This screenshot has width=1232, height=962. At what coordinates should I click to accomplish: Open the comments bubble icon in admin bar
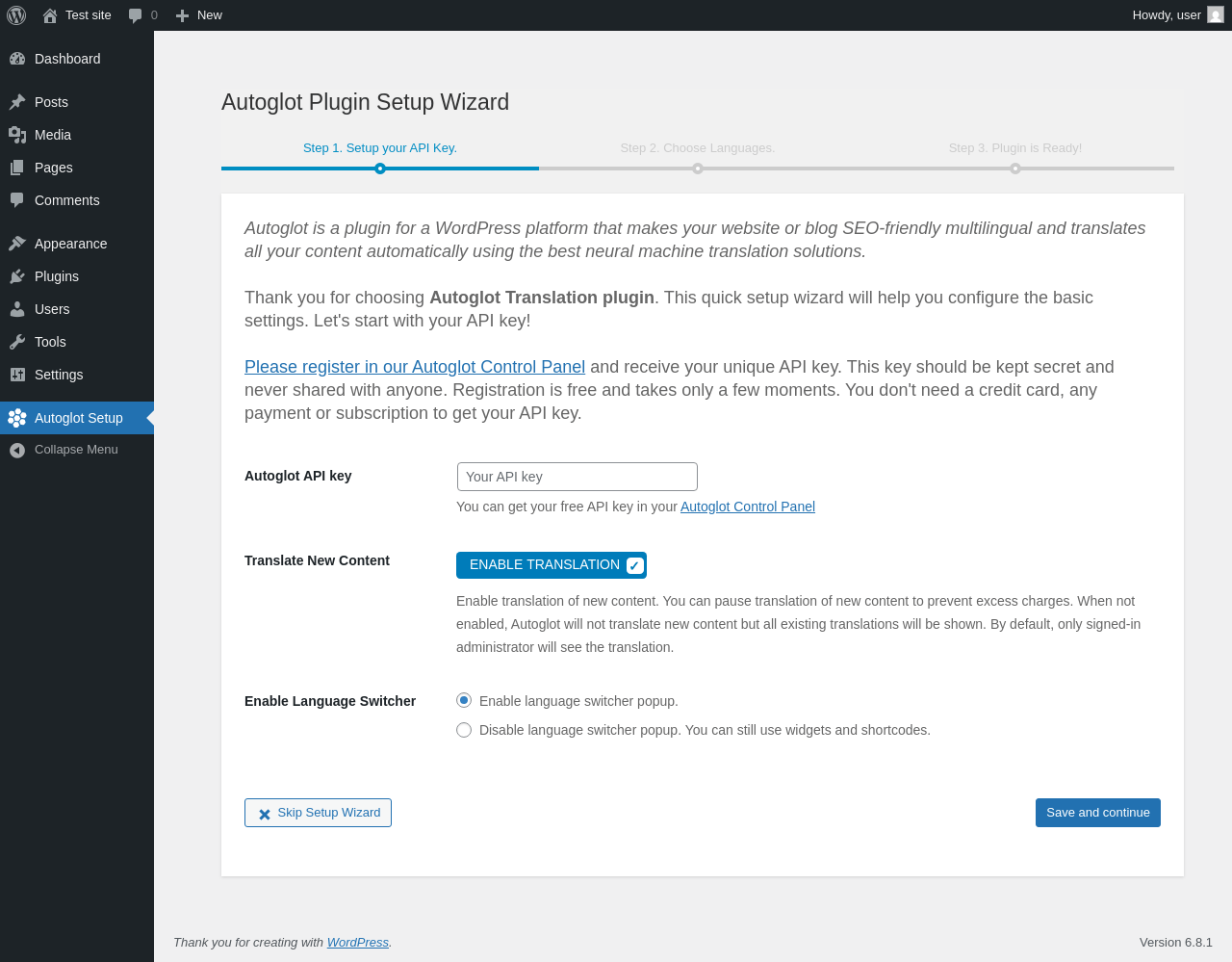tap(136, 15)
